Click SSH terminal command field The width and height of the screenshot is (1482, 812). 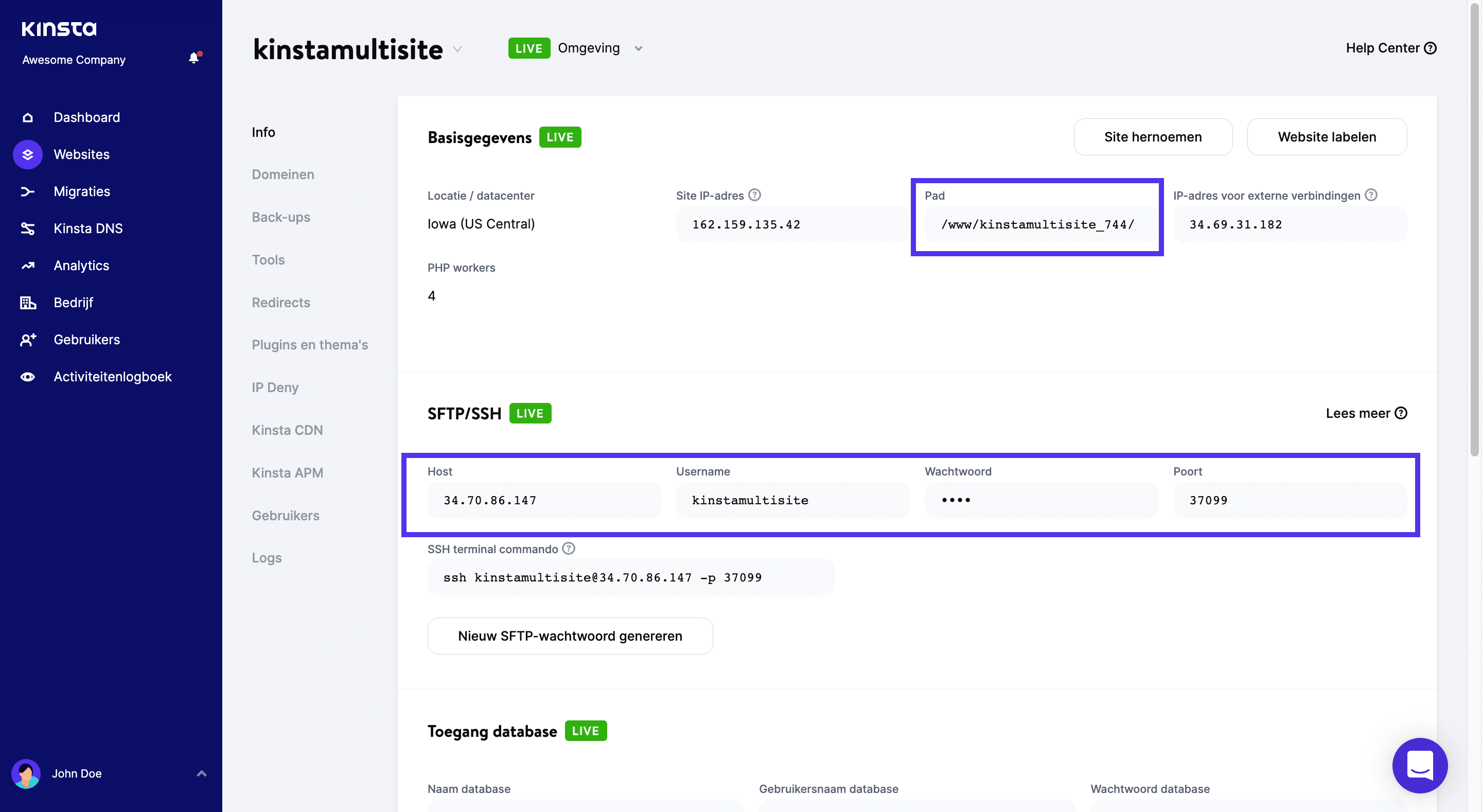[x=630, y=577]
